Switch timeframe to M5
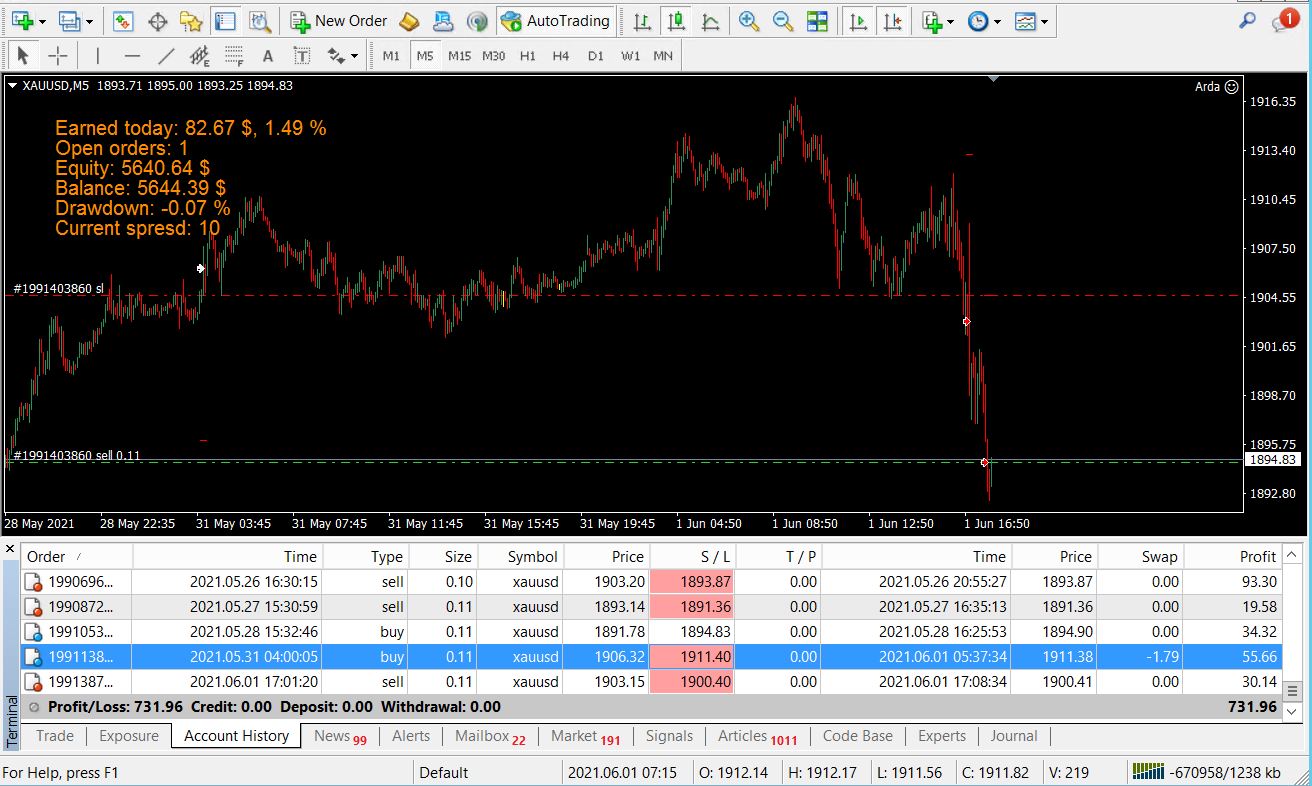Viewport: 1312px width, 786px height. coord(425,56)
